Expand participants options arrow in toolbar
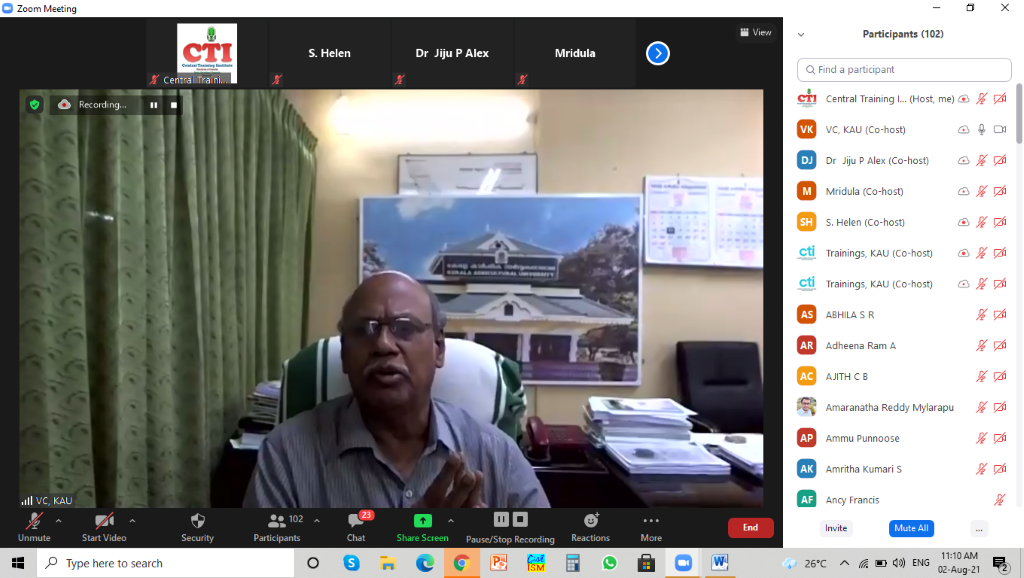This screenshot has width=1024, height=578. pyautogui.click(x=317, y=521)
